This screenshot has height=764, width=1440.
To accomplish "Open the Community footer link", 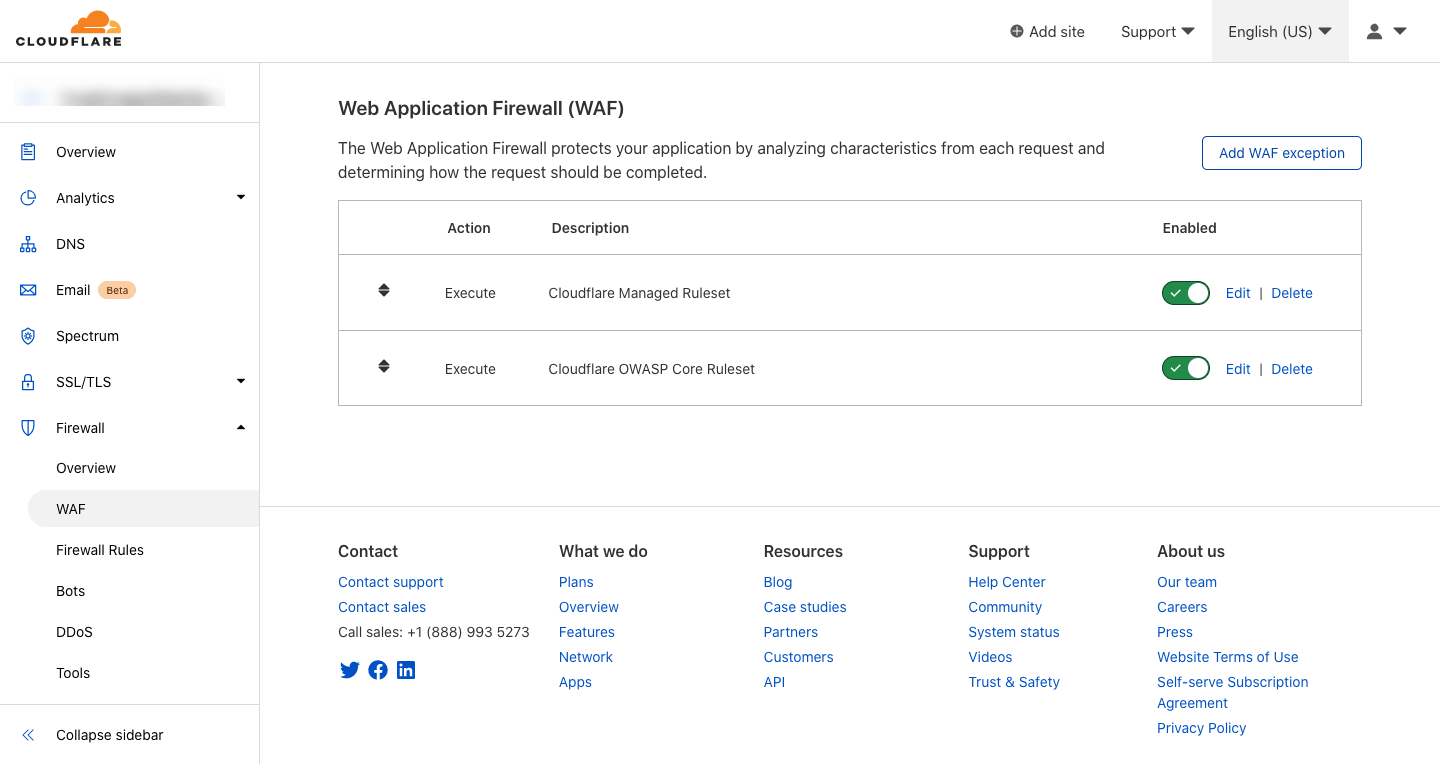I will coord(1005,607).
